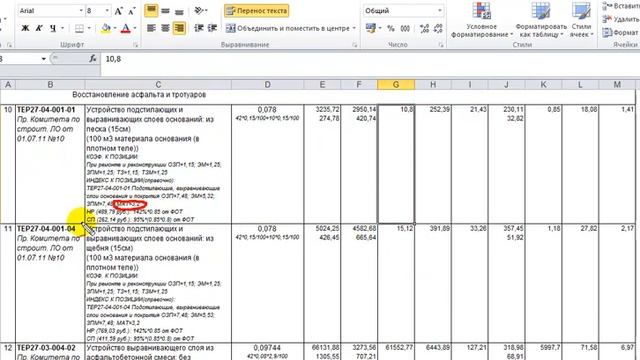Viewport: 640px width, 360px height.
Task: Open the Число dialog launcher
Action: point(441,45)
